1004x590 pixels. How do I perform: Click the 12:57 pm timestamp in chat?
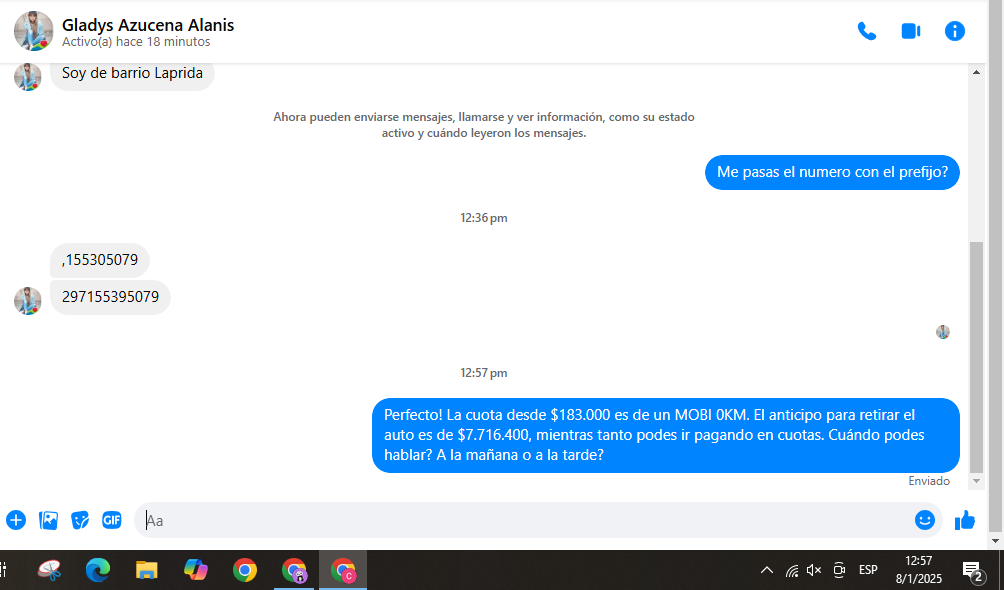point(483,373)
